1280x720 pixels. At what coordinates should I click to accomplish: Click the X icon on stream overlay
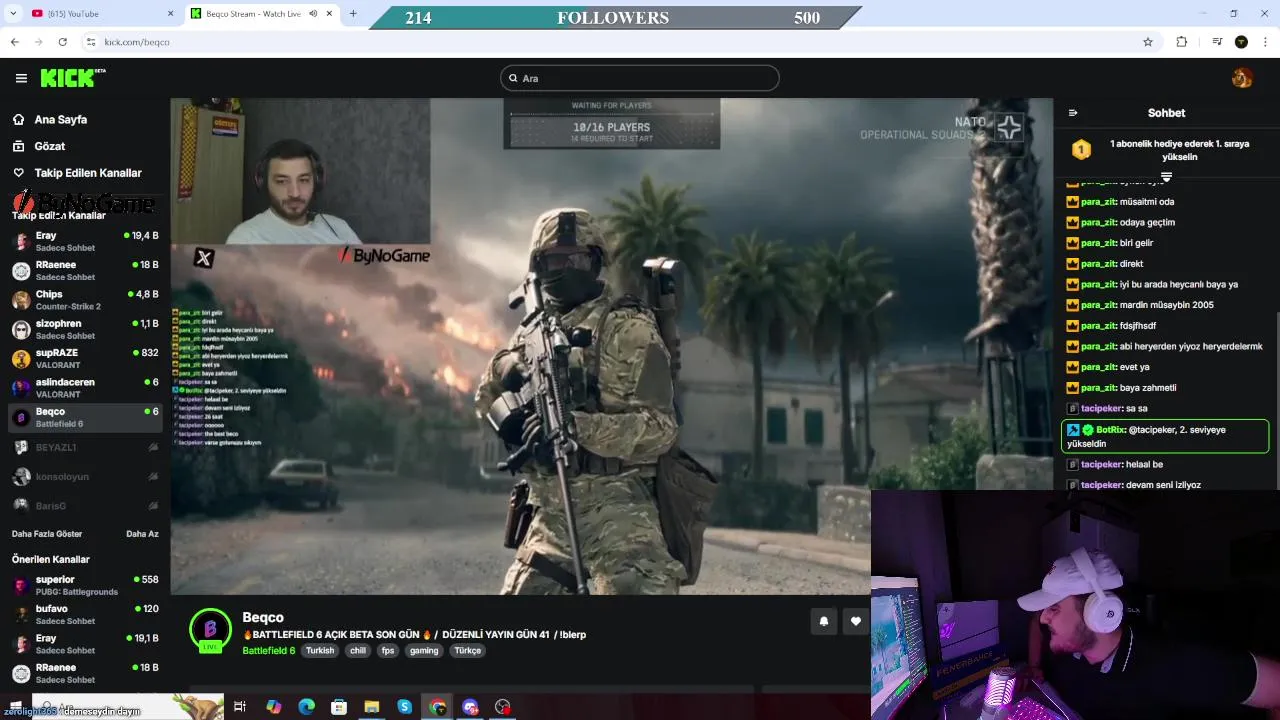pyautogui.click(x=204, y=258)
